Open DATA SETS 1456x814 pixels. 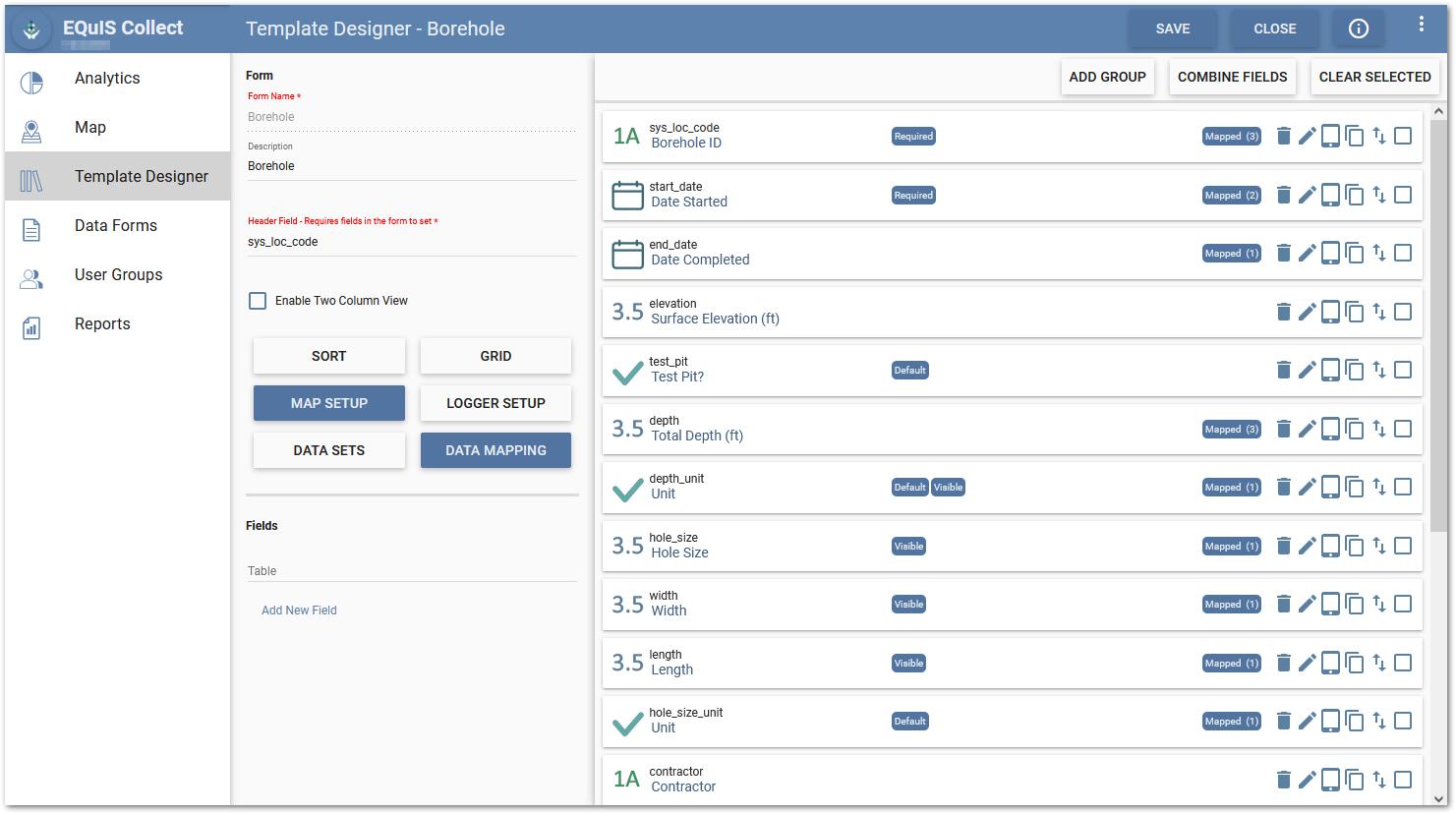328,450
